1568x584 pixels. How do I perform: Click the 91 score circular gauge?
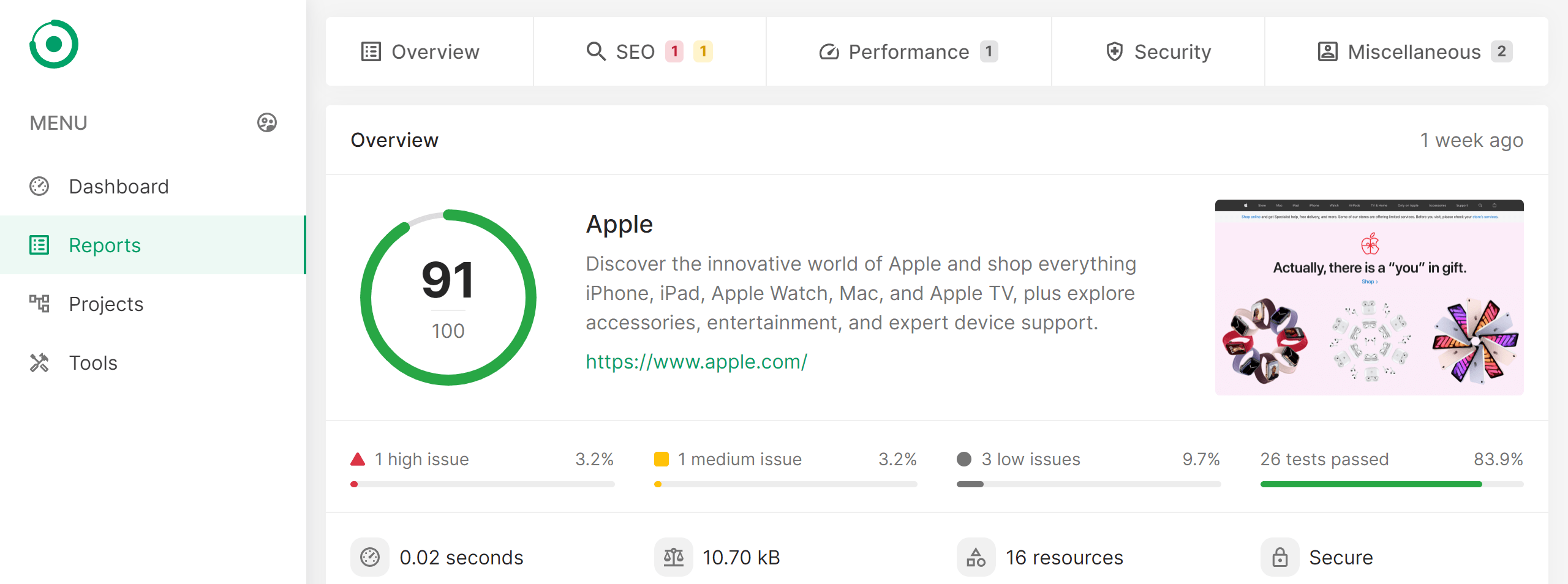pyautogui.click(x=448, y=297)
